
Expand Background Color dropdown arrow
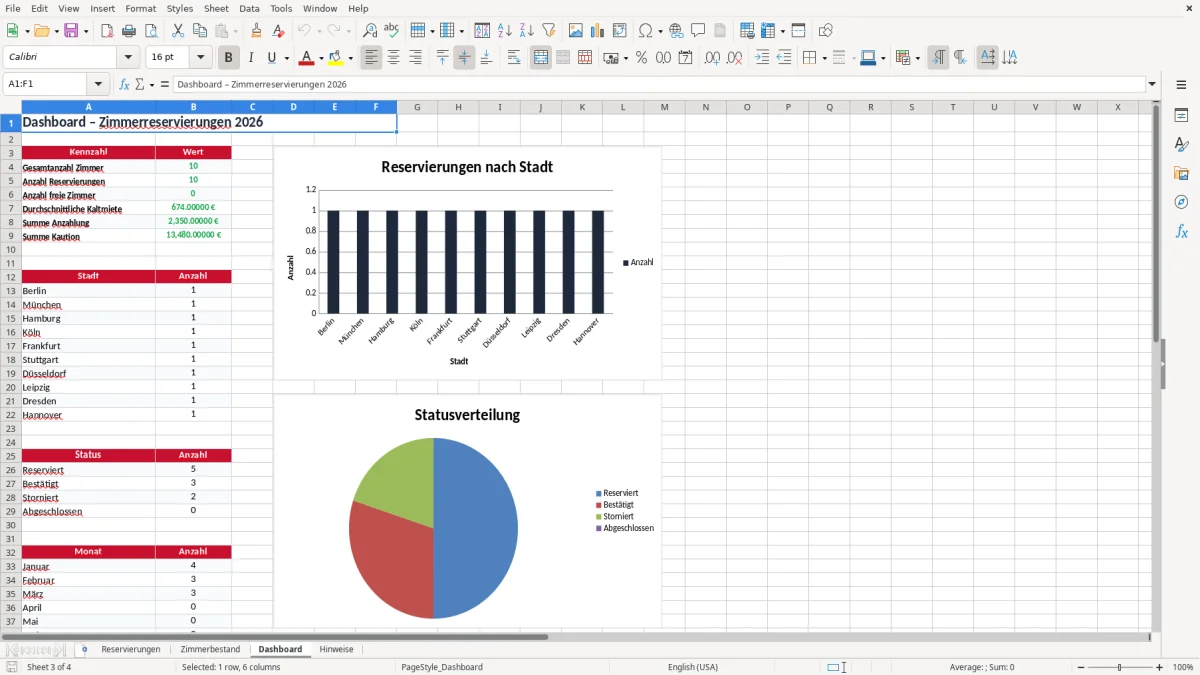(x=350, y=58)
